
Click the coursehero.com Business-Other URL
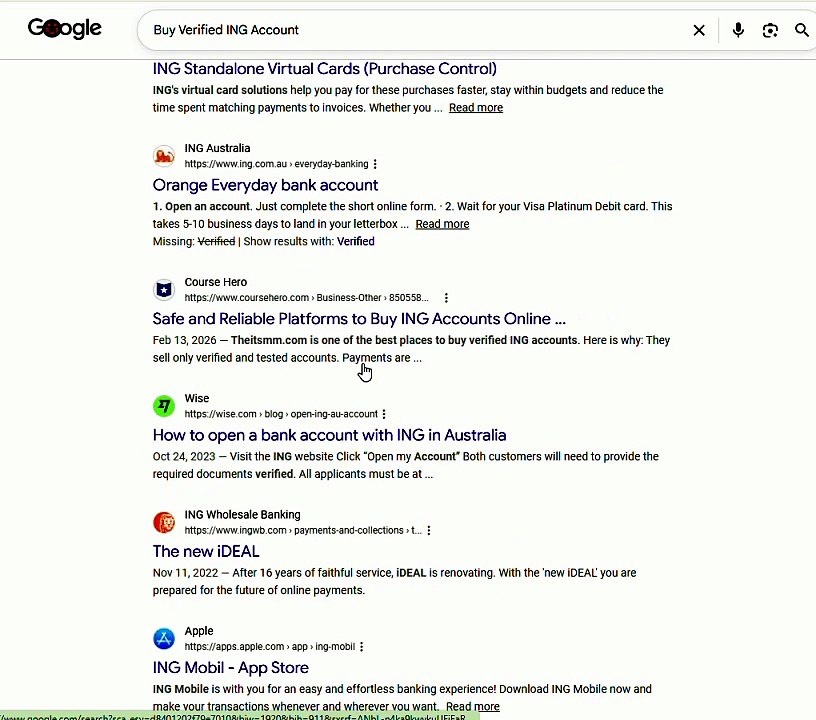tap(307, 298)
